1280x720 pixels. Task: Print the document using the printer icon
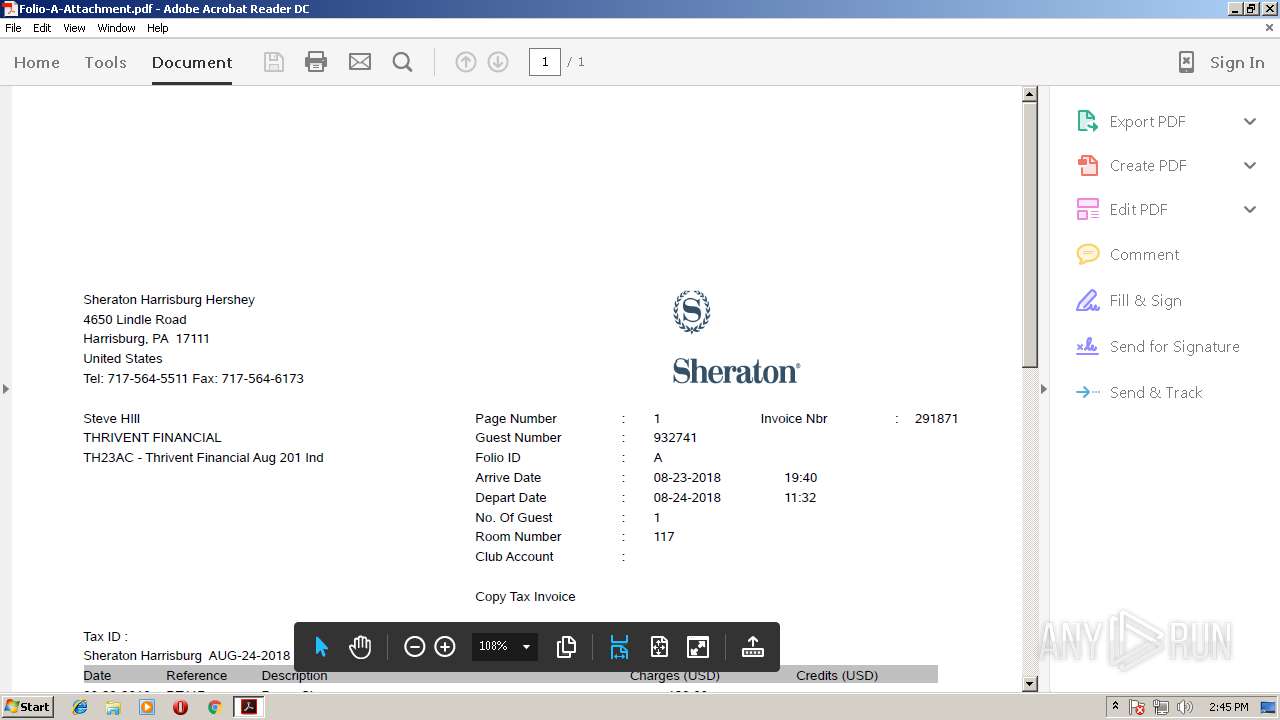pos(316,62)
